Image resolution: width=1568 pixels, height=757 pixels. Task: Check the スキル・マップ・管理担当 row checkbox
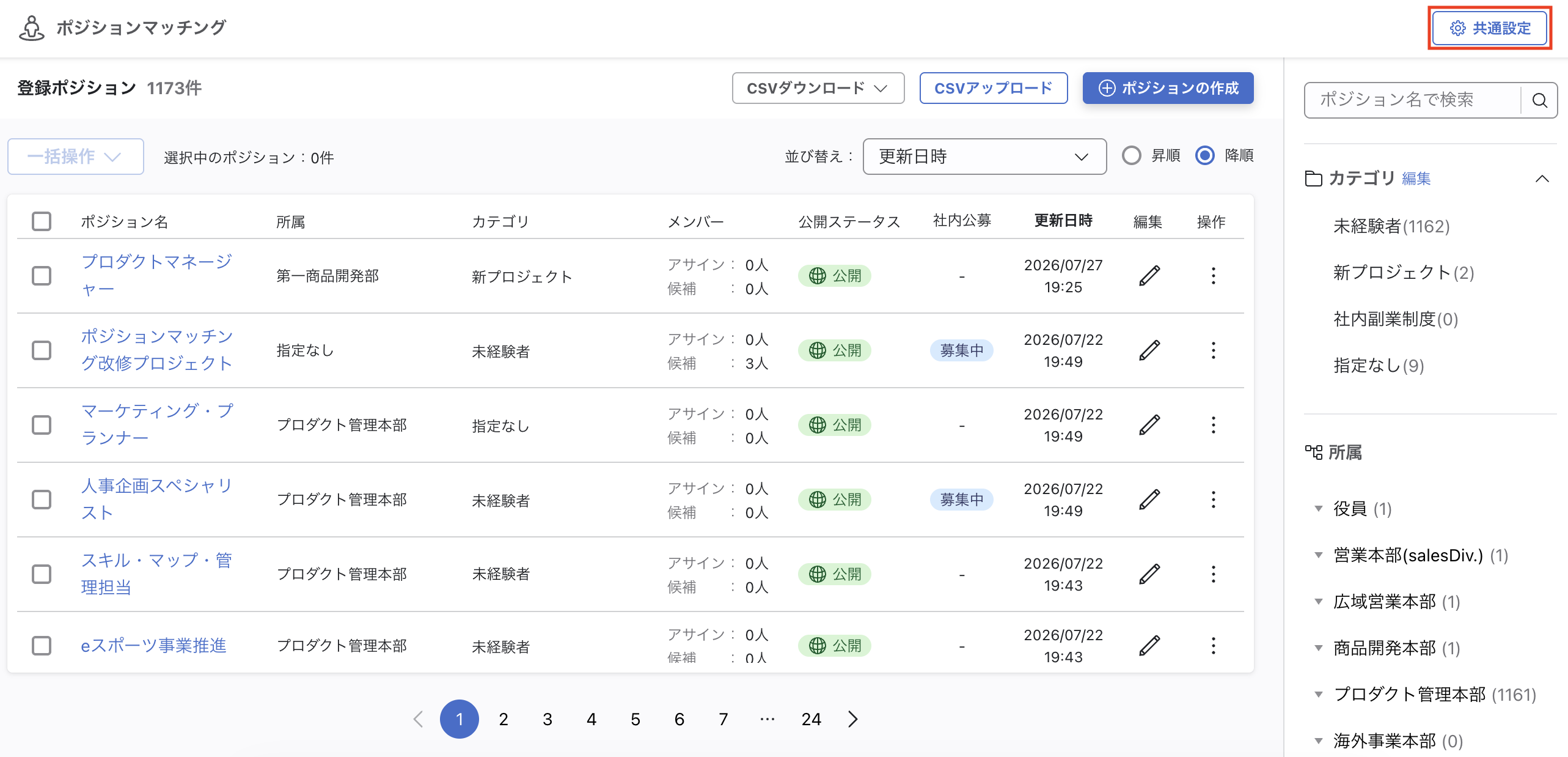click(x=42, y=574)
